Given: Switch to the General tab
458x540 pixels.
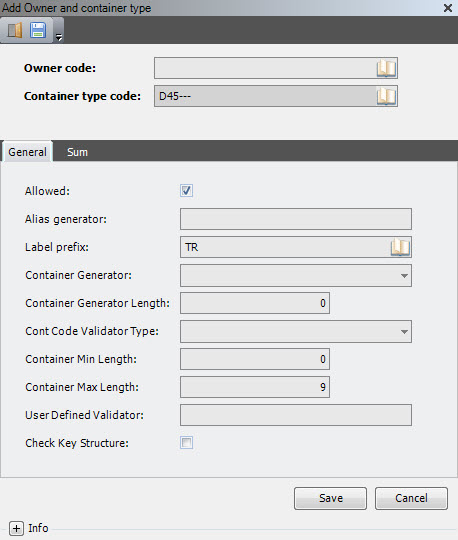Looking at the screenshot, I should pyautogui.click(x=27, y=152).
